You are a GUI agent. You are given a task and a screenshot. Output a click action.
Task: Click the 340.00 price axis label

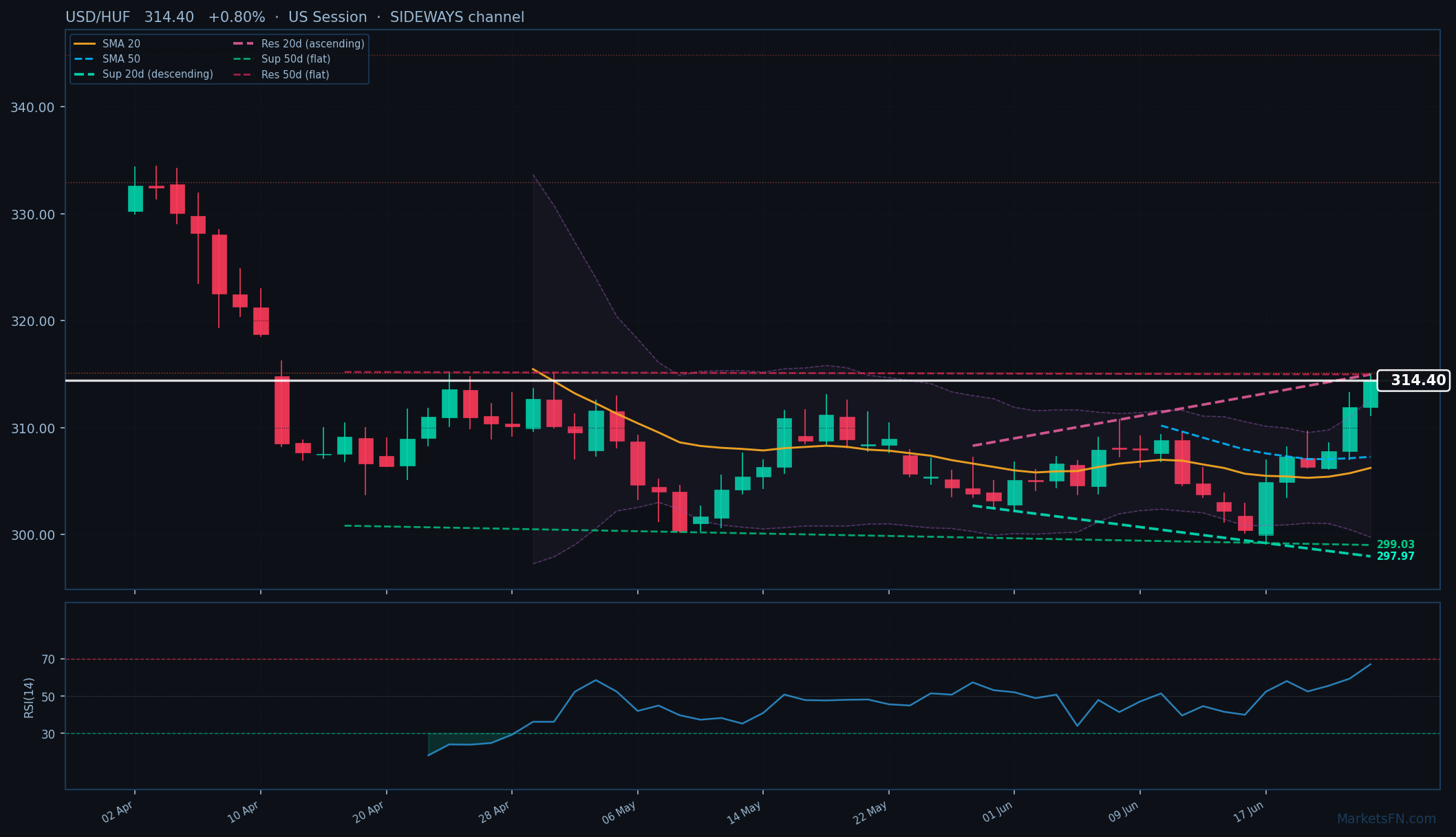[x=32, y=107]
